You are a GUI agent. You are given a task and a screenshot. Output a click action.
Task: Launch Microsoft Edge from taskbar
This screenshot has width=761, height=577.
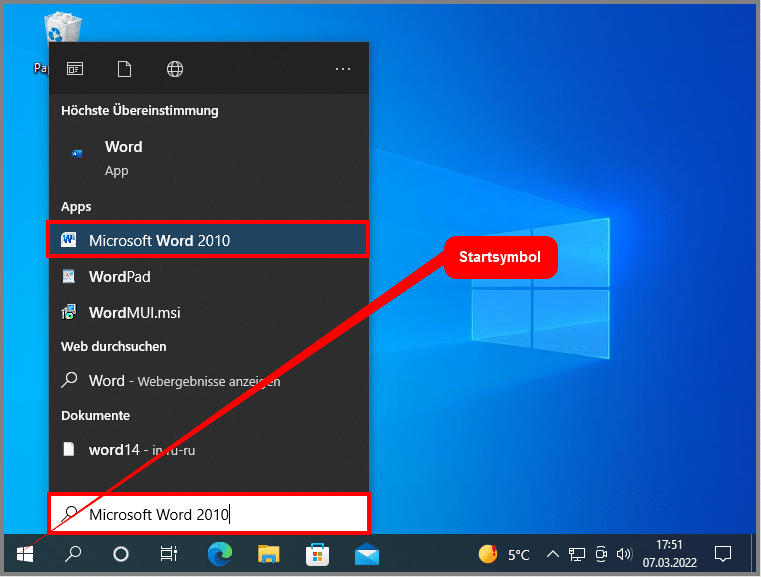tap(220, 553)
